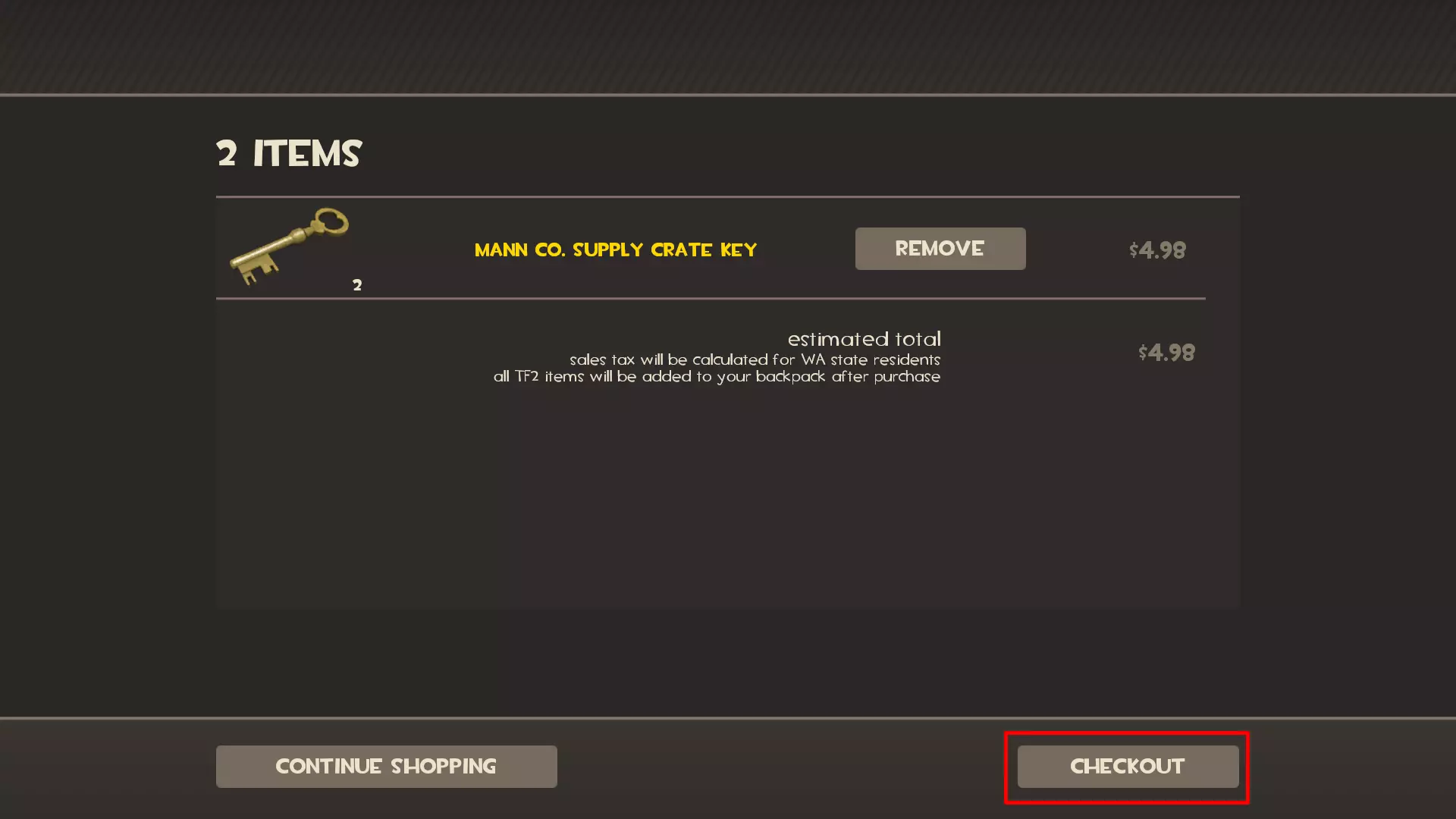Image resolution: width=1456 pixels, height=819 pixels.
Task: Click the WA state sales tax notice
Action: click(x=755, y=359)
